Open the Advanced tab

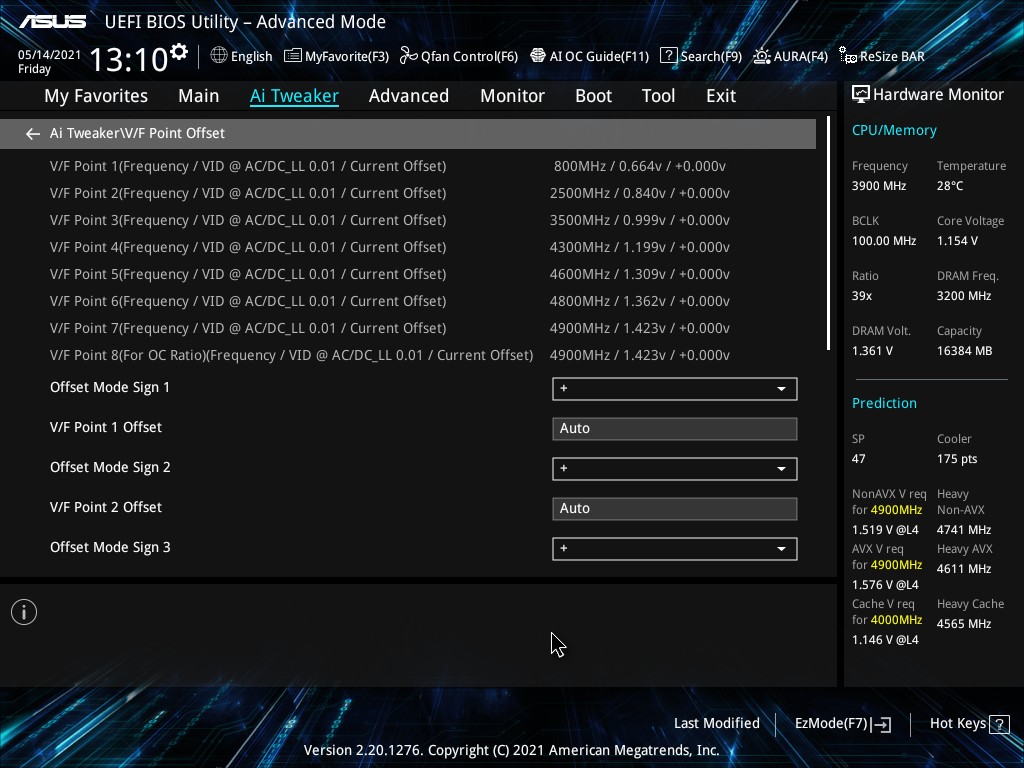click(x=409, y=96)
